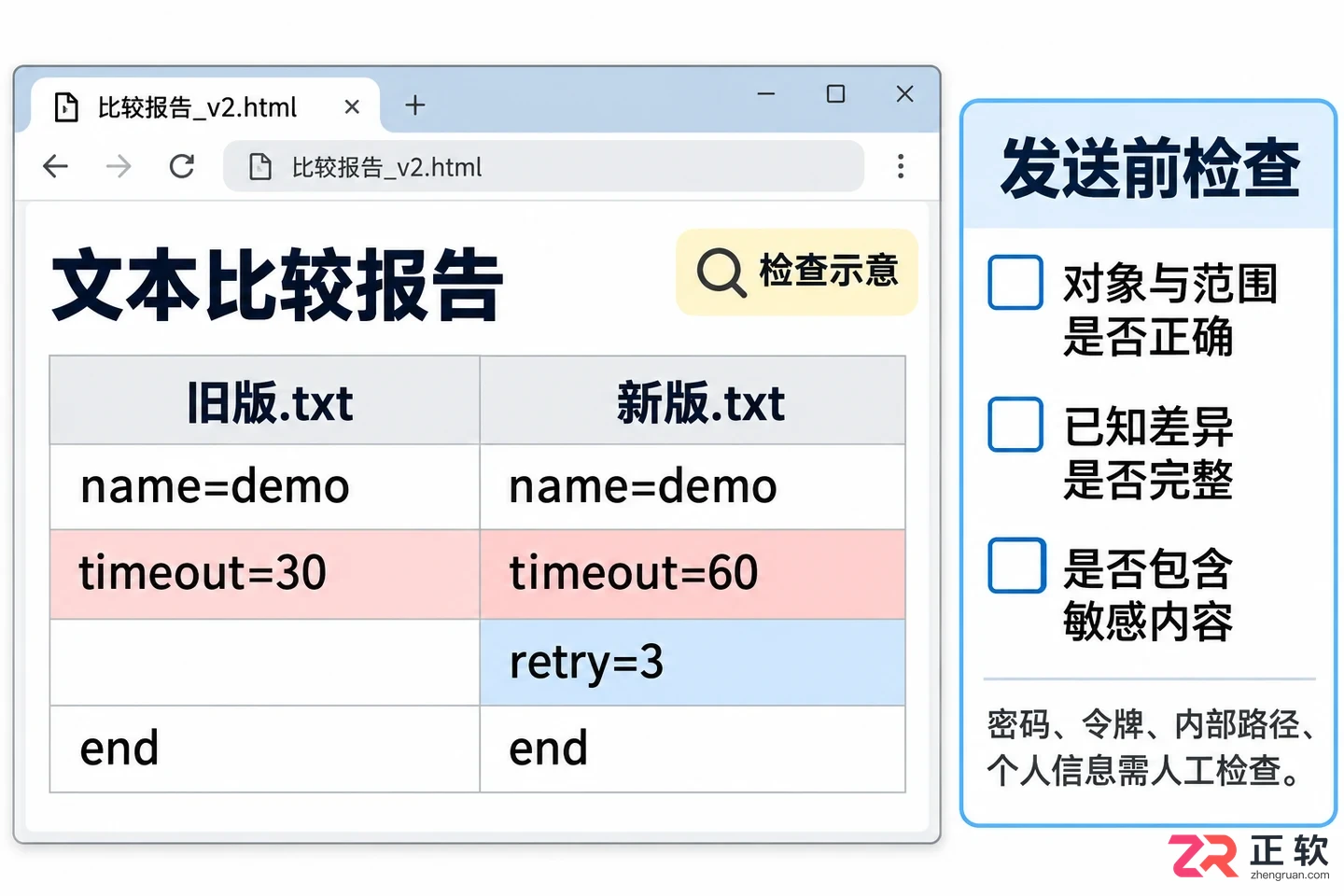Click the 检查示意 button

pos(797,272)
